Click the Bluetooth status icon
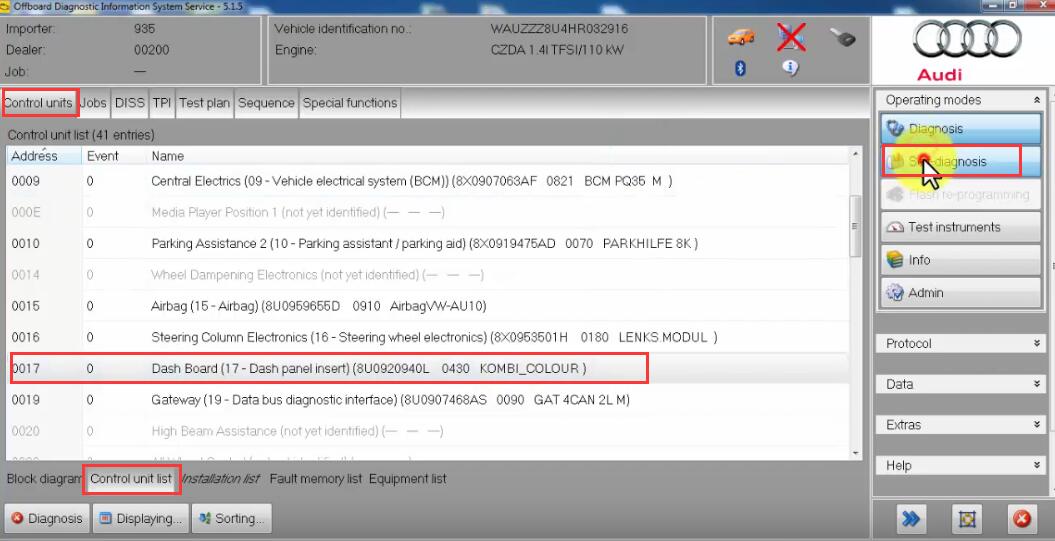This screenshot has width=1055, height=541. (740, 68)
